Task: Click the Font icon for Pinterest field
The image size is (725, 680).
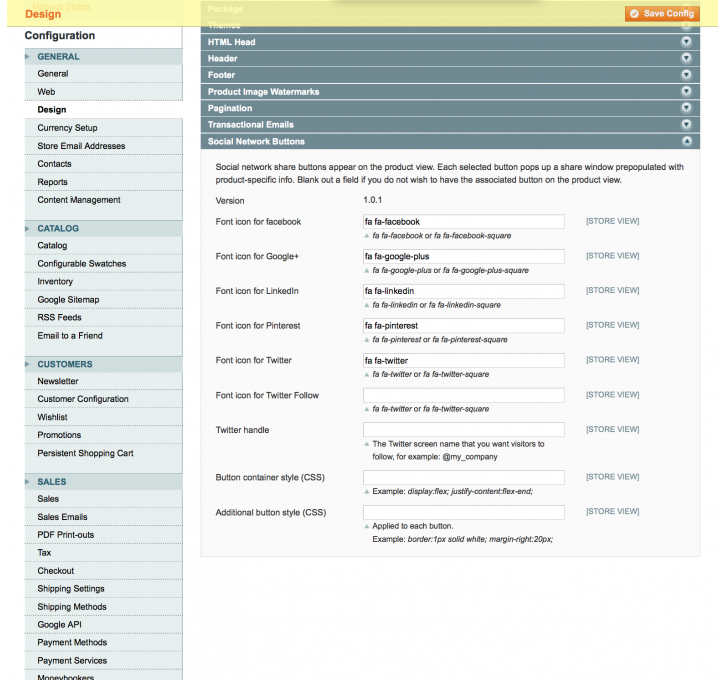Action: pyautogui.click(x=463, y=325)
